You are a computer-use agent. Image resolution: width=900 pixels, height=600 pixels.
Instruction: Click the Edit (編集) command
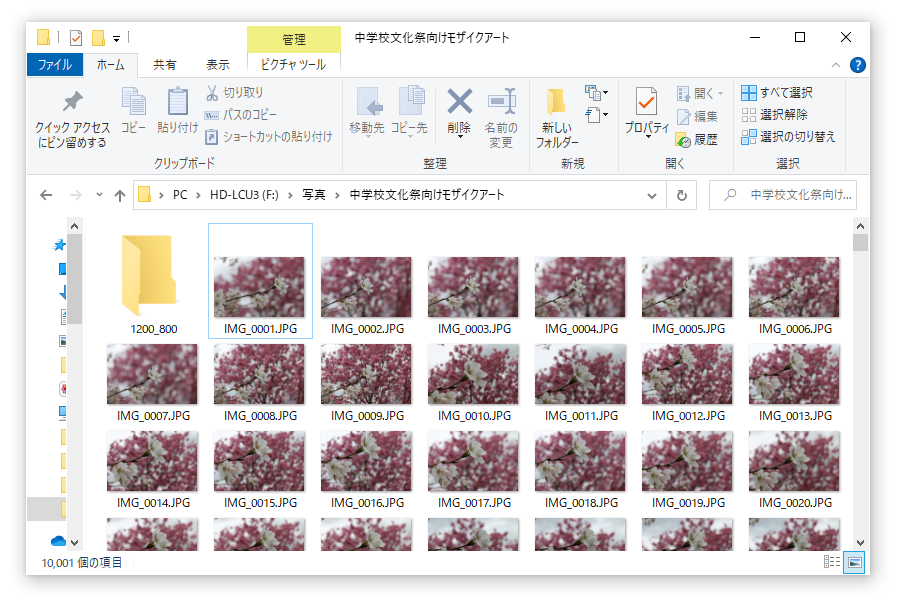(x=697, y=117)
